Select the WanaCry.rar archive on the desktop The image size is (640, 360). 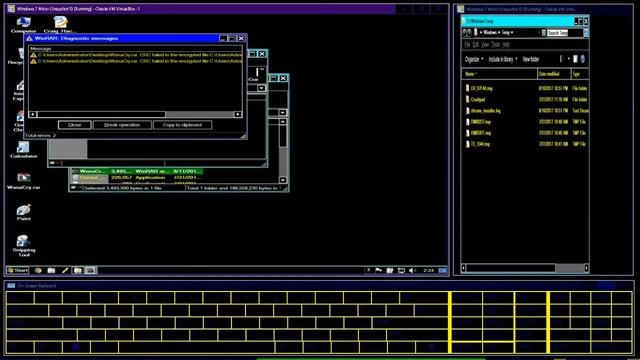point(23,181)
